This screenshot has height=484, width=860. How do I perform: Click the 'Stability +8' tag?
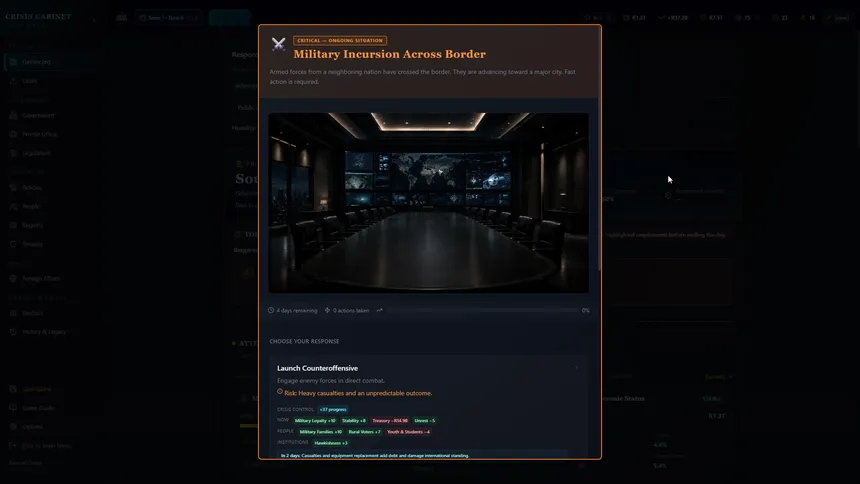point(354,421)
